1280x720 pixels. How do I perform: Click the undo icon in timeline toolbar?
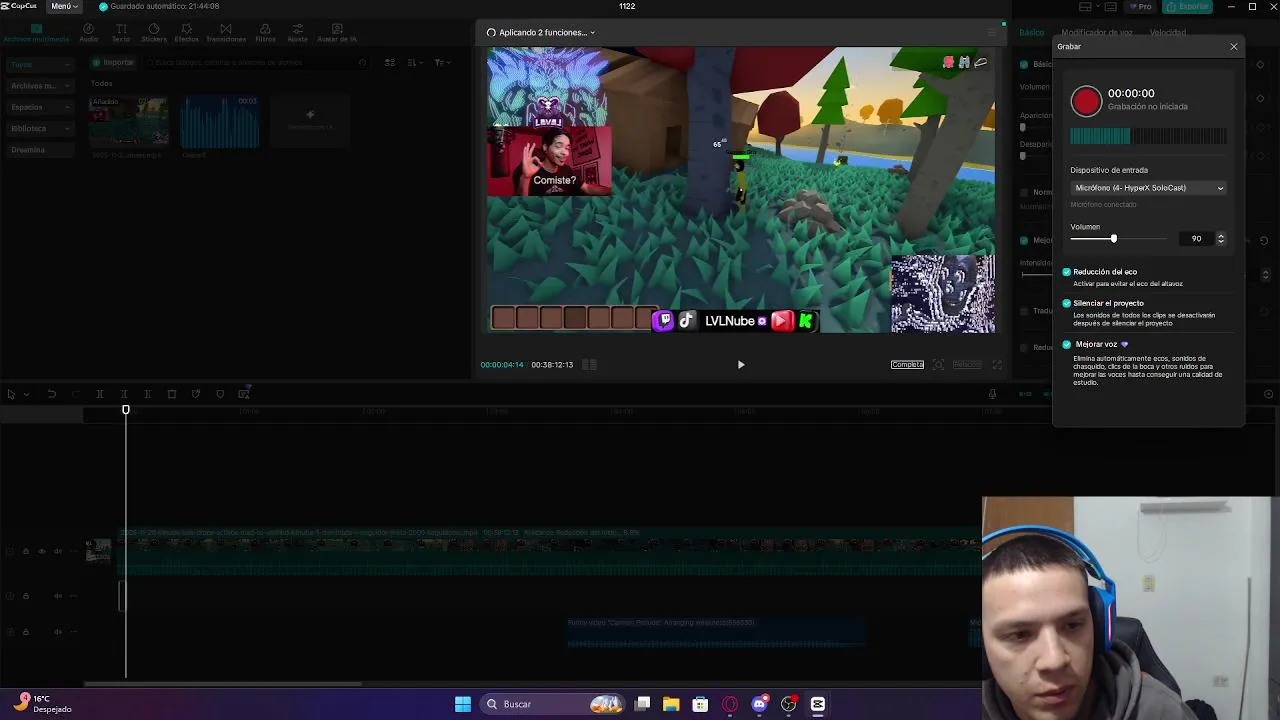51,394
